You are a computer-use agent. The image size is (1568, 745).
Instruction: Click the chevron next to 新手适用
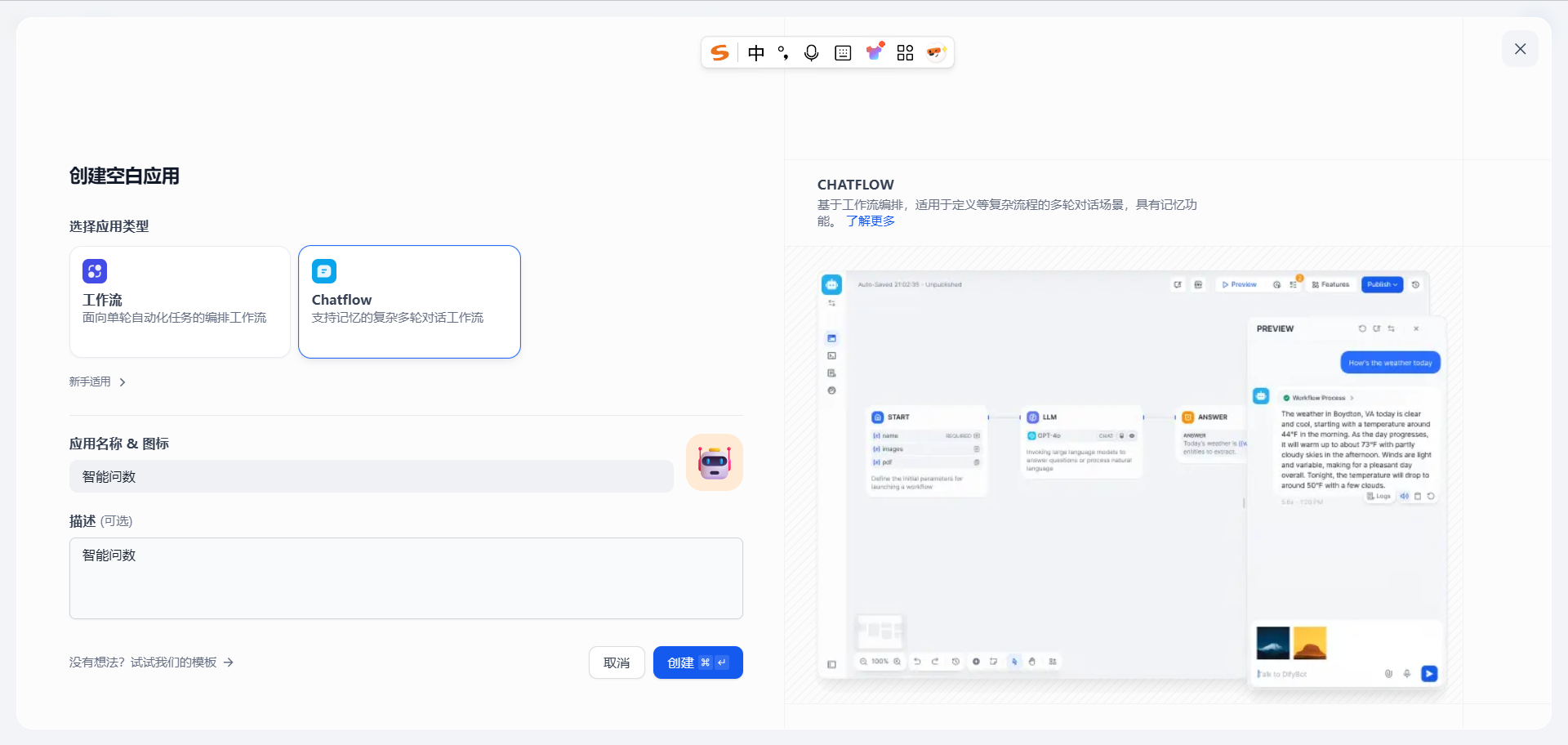point(122,382)
